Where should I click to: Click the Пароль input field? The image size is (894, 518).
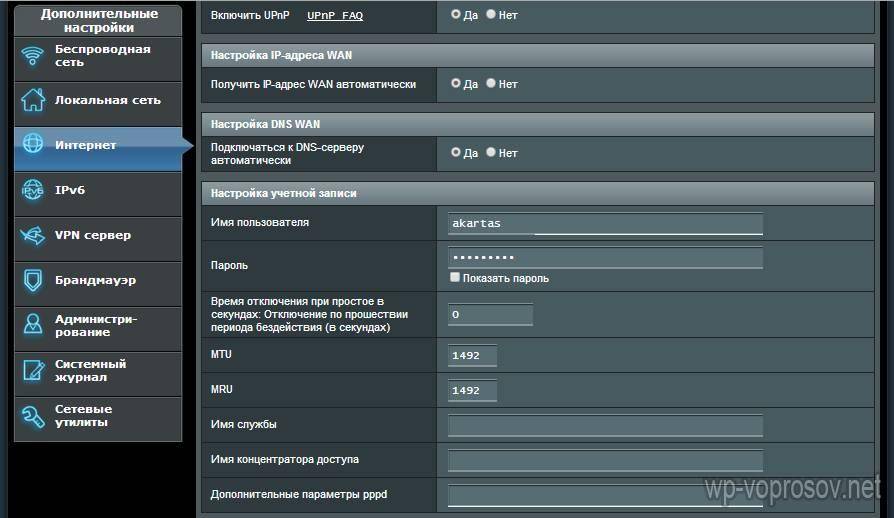605,258
